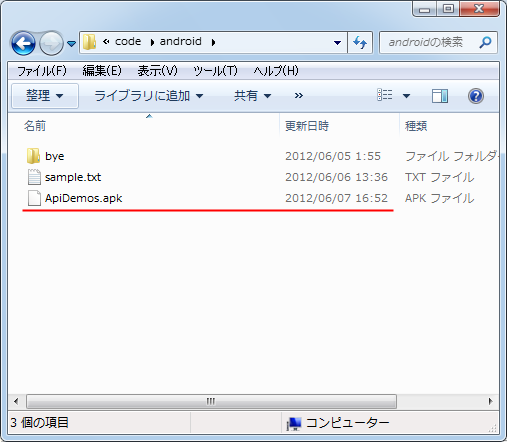The height and width of the screenshot is (442, 507).
Task: Click the magnifier search icon
Action: tap(485, 42)
